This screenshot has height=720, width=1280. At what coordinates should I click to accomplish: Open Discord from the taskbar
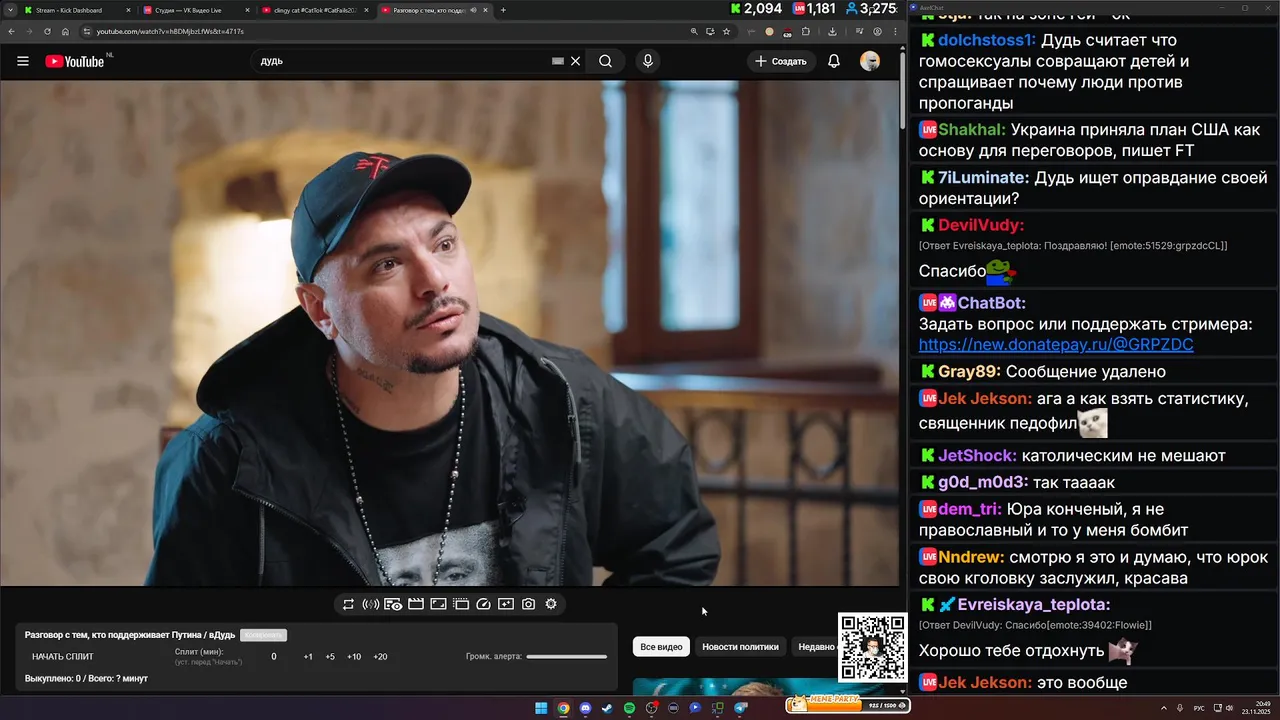[x=585, y=708]
